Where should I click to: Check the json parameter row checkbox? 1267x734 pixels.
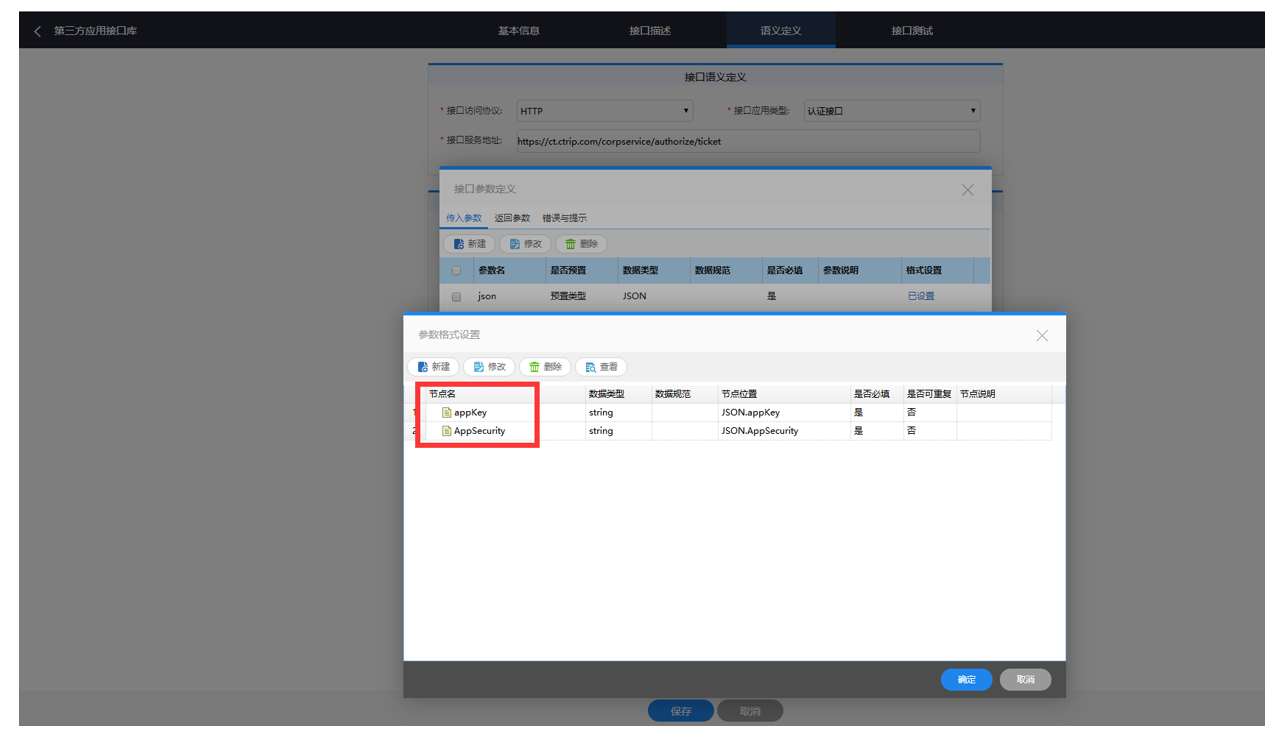coord(457,297)
